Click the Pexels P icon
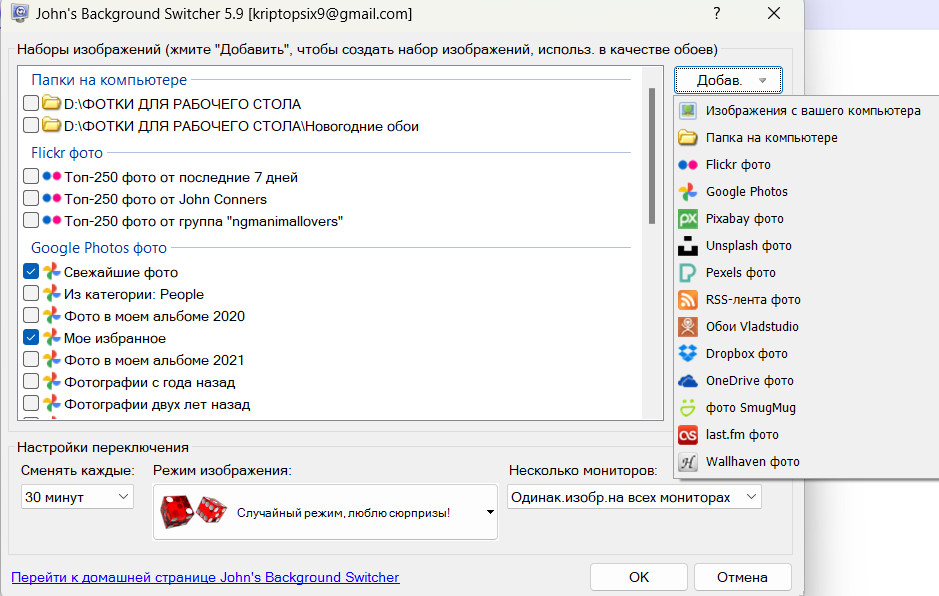Image resolution: width=939 pixels, height=596 pixels. 687,273
